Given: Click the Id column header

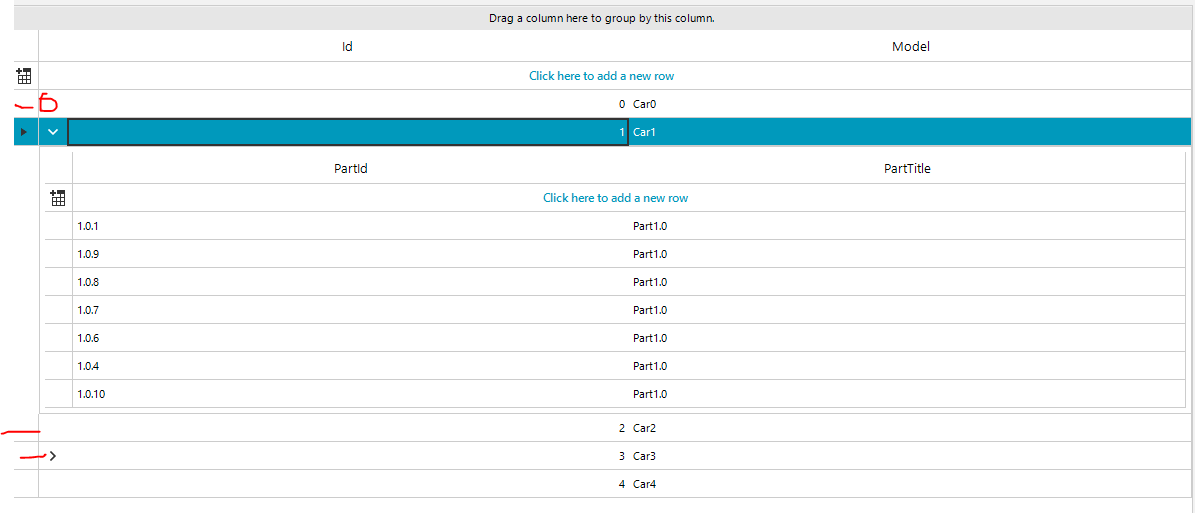Looking at the screenshot, I should click(x=347, y=47).
